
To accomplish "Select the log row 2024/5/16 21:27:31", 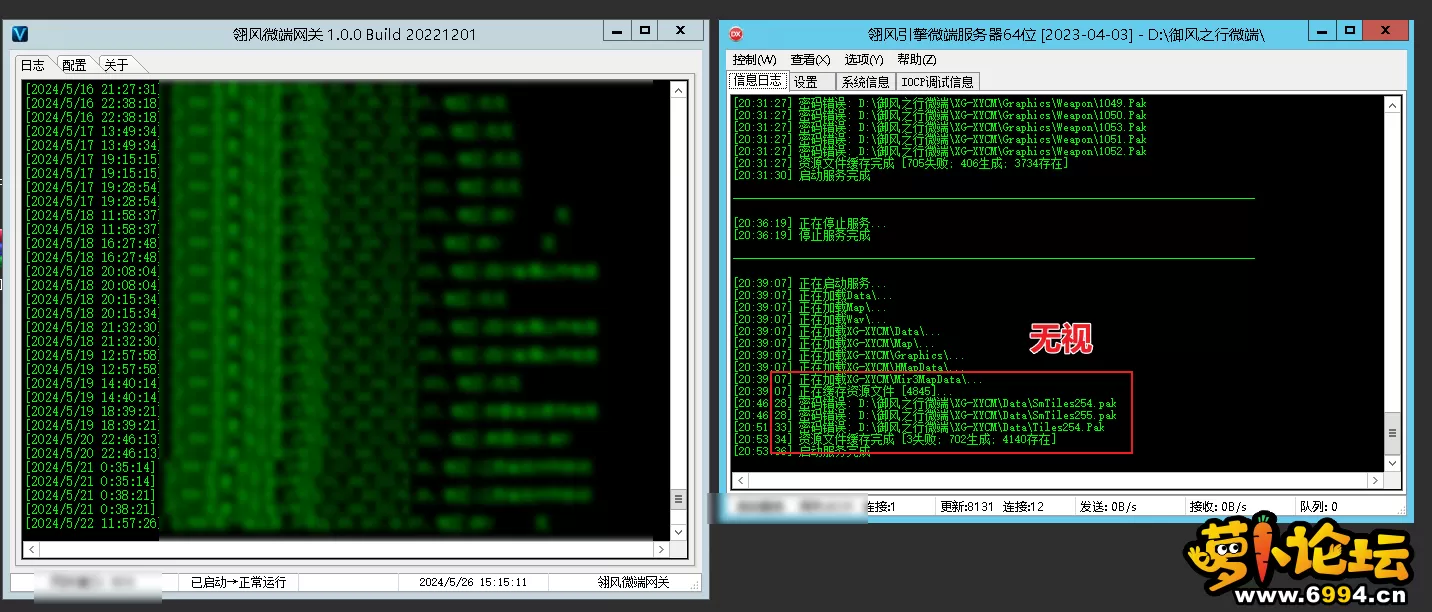I will click(x=92, y=90).
